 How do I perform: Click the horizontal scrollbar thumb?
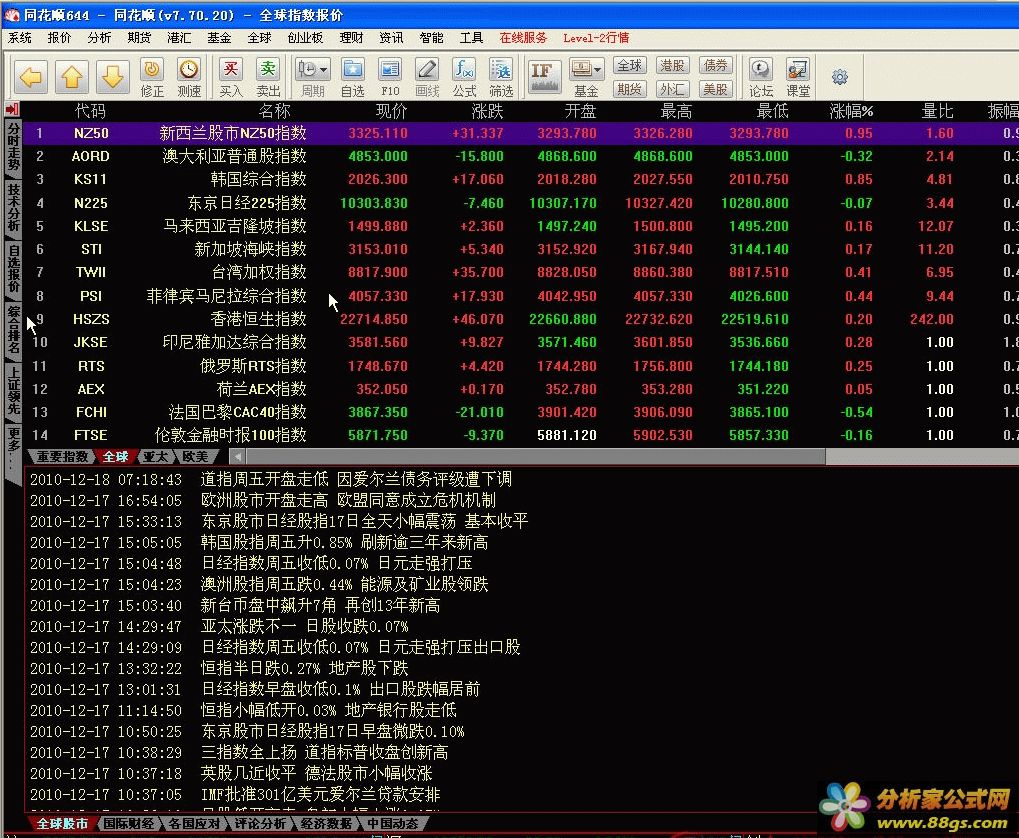(x=535, y=456)
